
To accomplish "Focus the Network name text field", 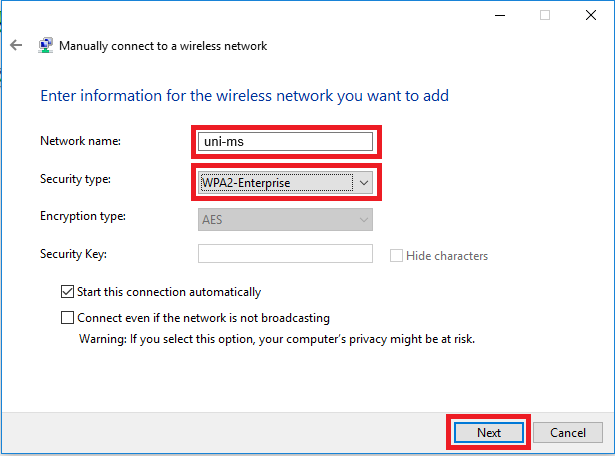I will (x=285, y=142).
